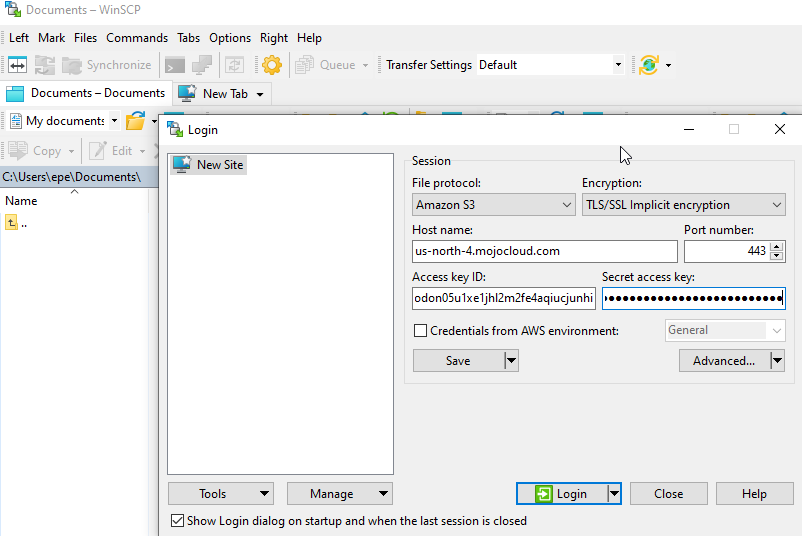Open the Help menu
Screen dimensions: 802x536
(309, 38)
